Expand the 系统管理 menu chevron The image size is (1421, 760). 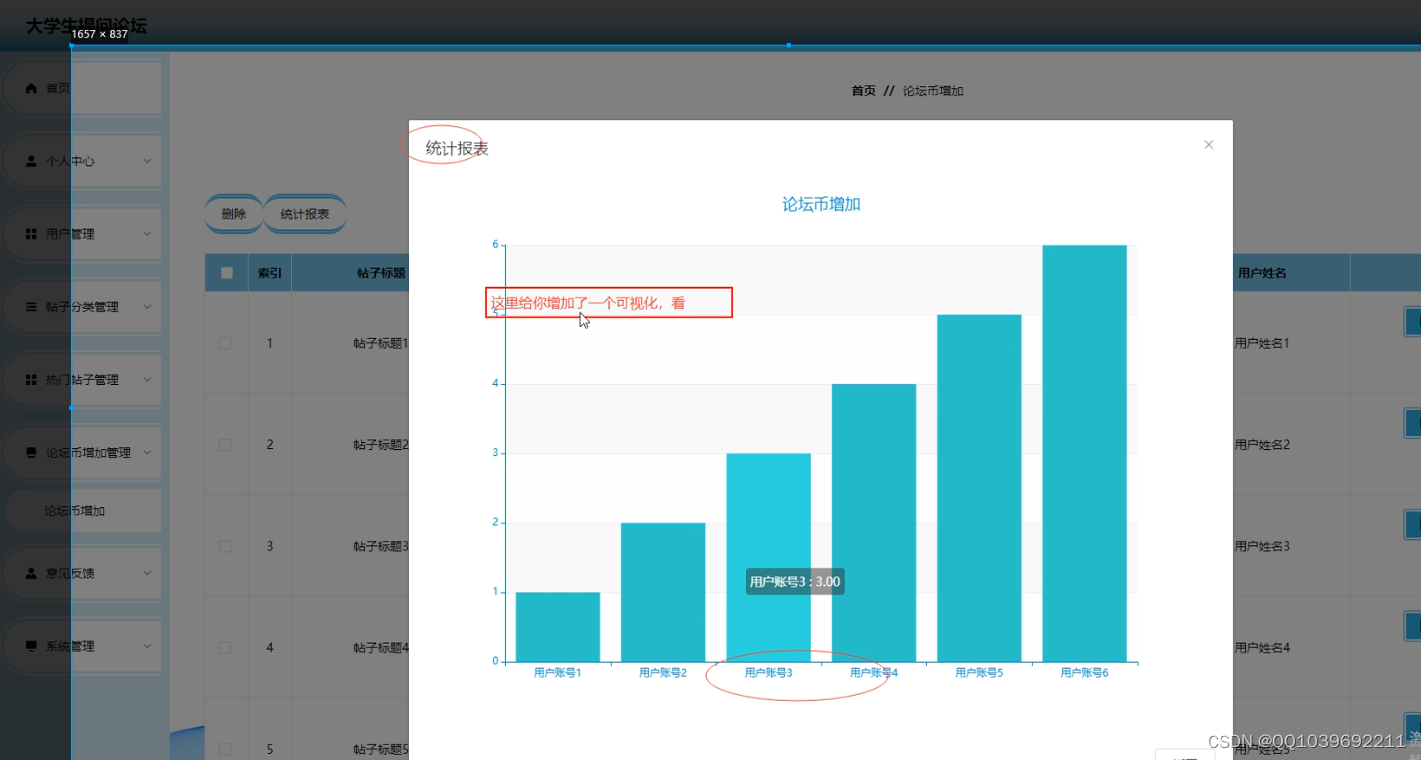click(x=147, y=646)
